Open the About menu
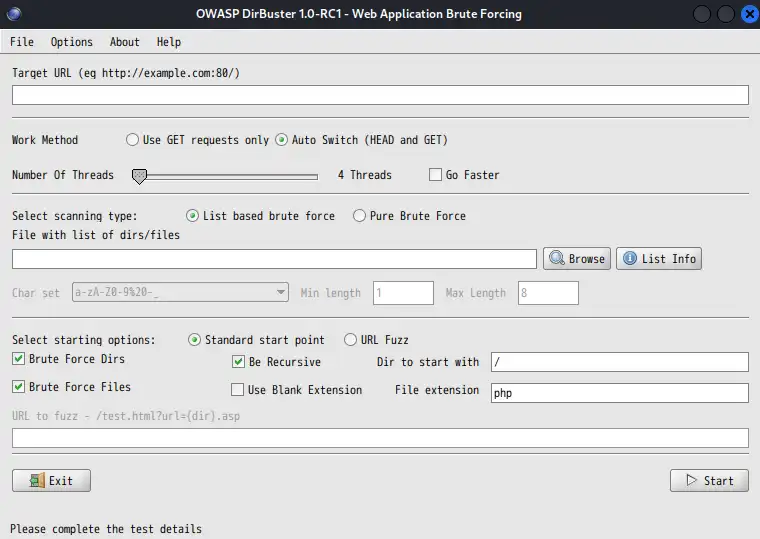The image size is (760, 539). click(x=125, y=42)
